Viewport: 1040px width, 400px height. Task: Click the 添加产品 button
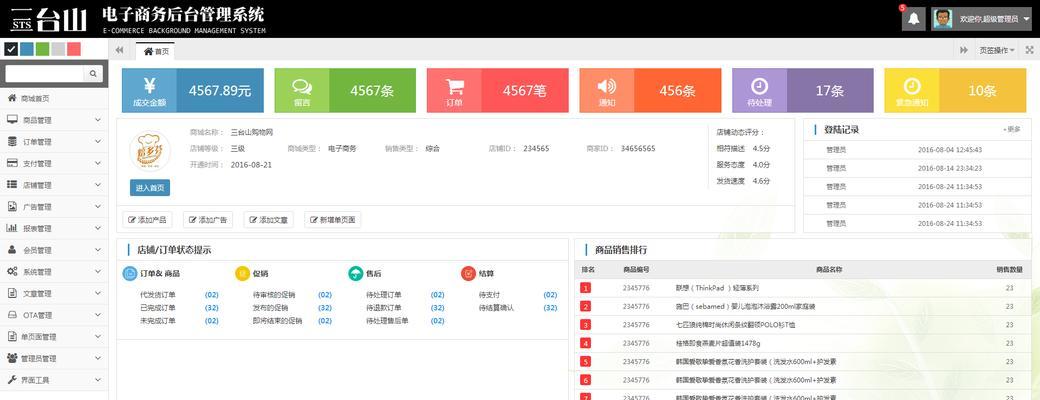(x=148, y=220)
